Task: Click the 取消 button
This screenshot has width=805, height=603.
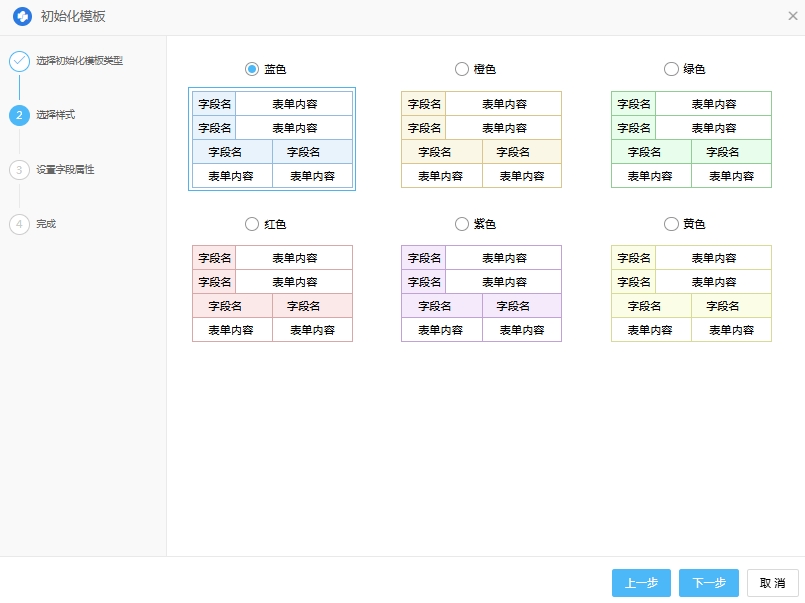Action: 772,583
